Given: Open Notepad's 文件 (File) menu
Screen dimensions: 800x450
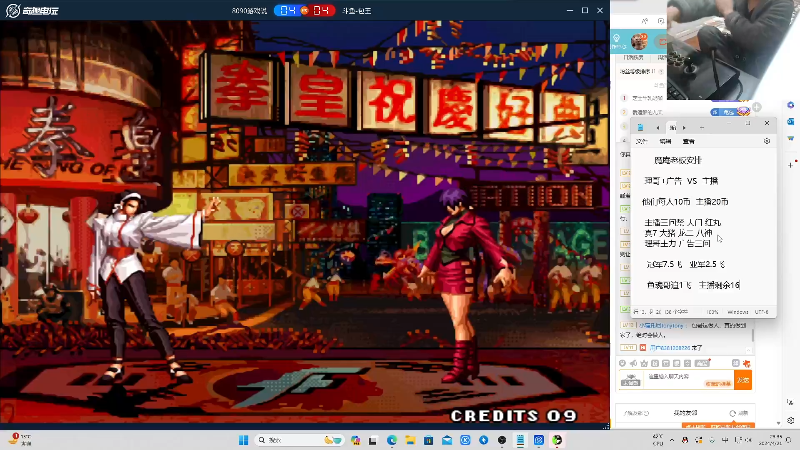Looking at the screenshot, I should [x=641, y=141].
